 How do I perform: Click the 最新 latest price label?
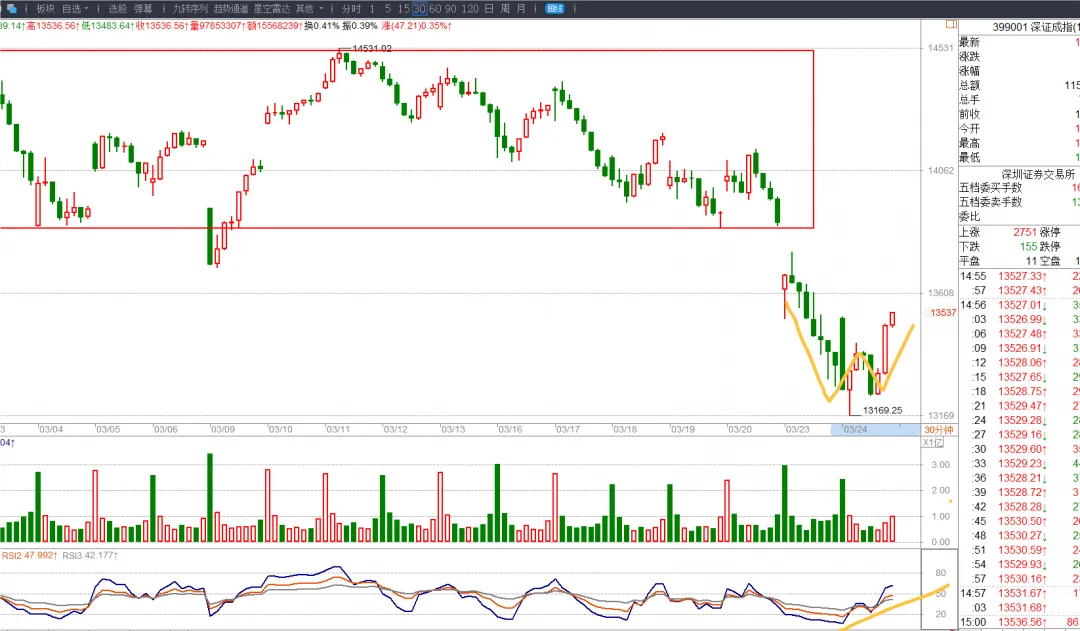coord(969,43)
